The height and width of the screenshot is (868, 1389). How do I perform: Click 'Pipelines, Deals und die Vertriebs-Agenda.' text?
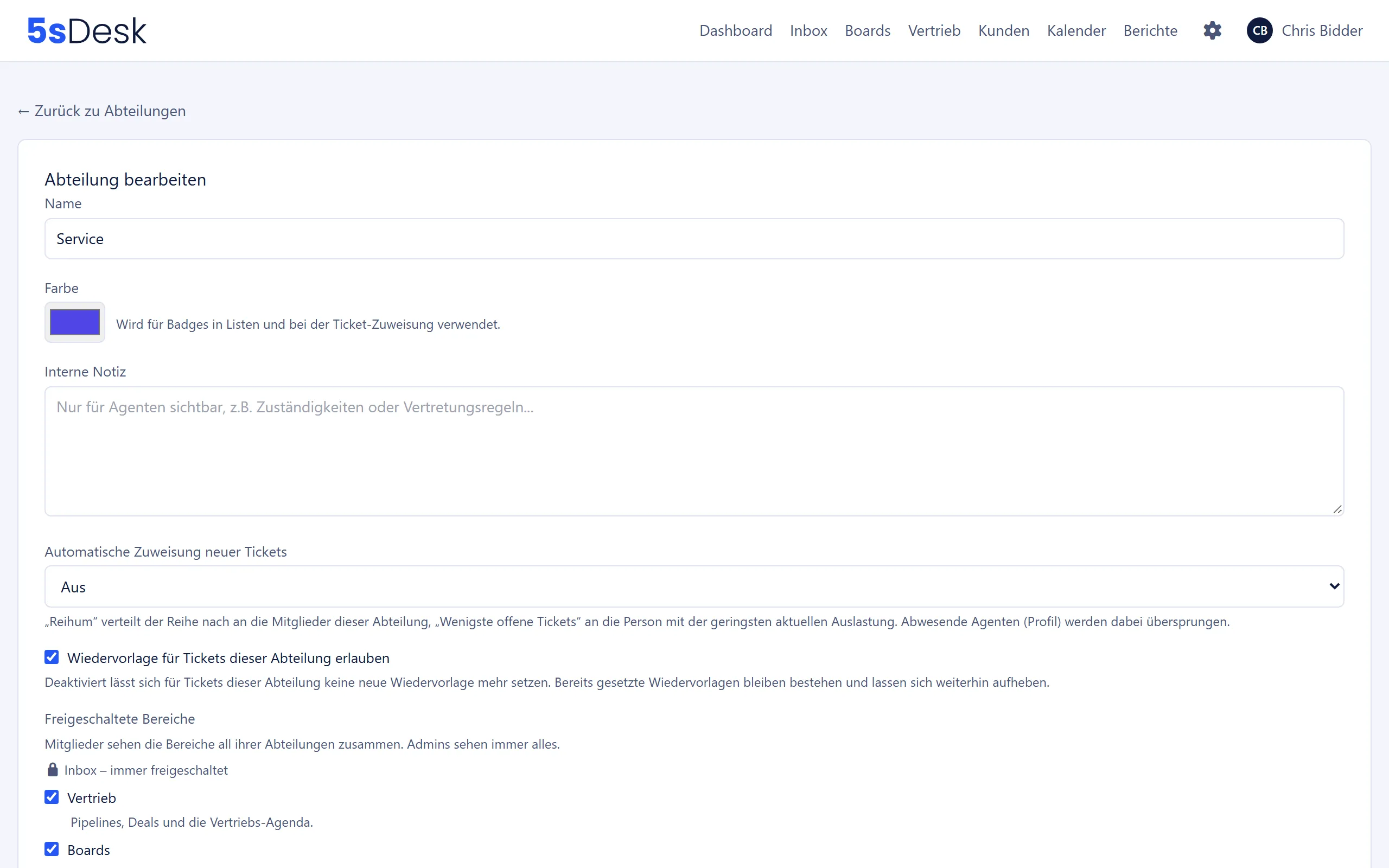click(x=192, y=822)
